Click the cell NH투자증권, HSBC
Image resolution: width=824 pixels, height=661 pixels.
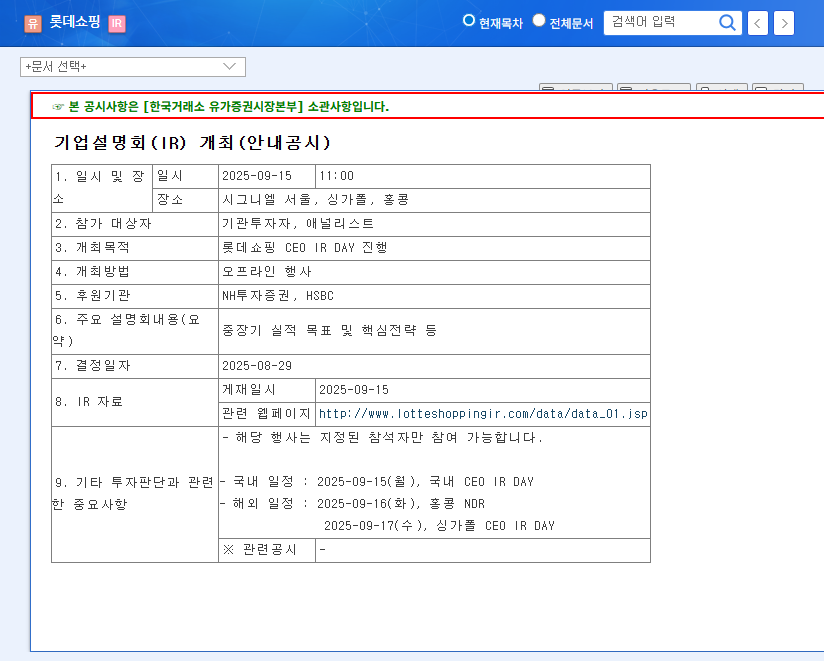[x=434, y=296]
